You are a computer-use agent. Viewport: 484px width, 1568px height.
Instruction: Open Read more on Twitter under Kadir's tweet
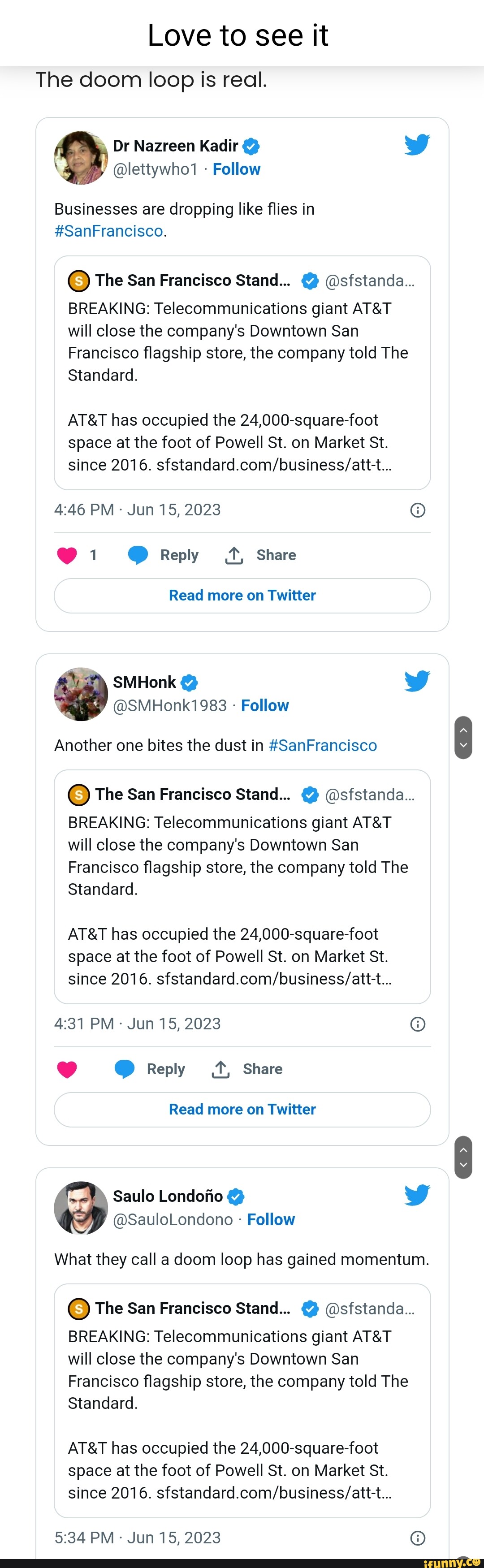point(242,595)
